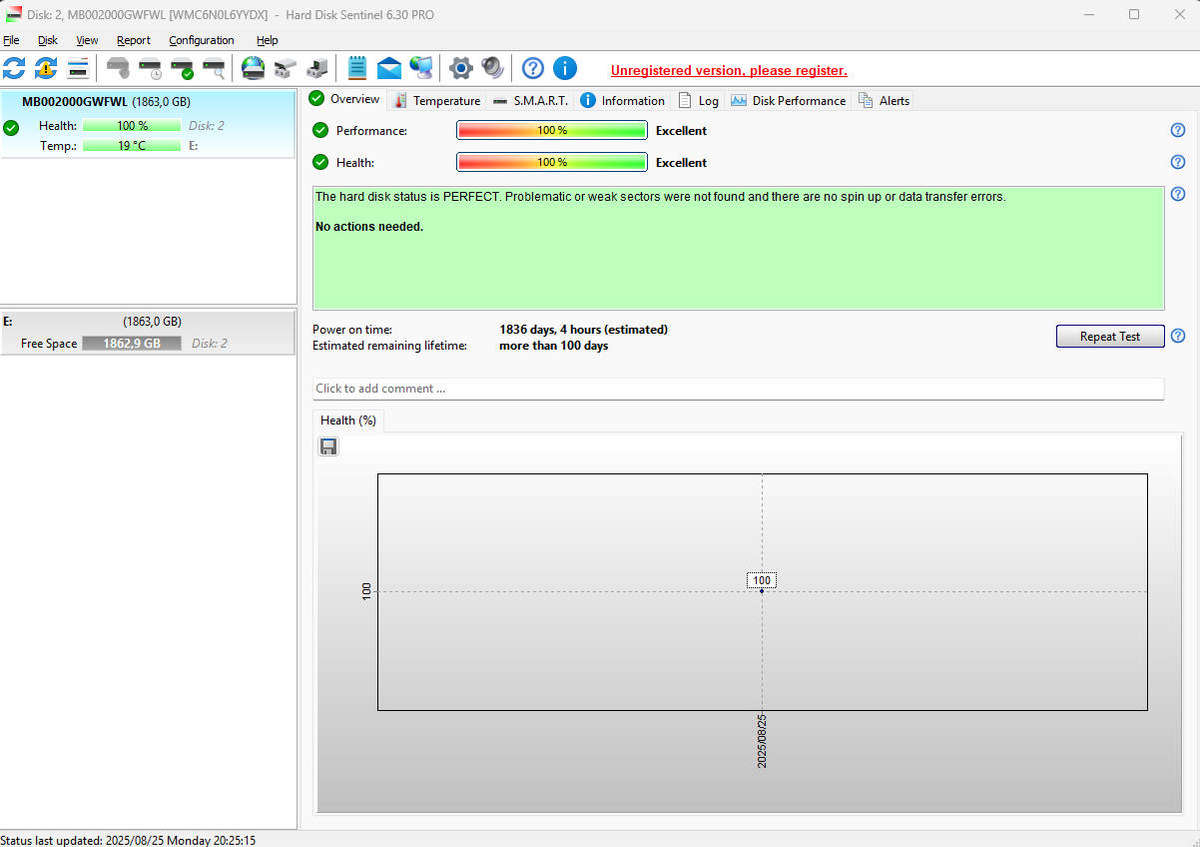Switch to the Temperature tab
This screenshot has width=1200, height=847.
[x=437, y=101]
